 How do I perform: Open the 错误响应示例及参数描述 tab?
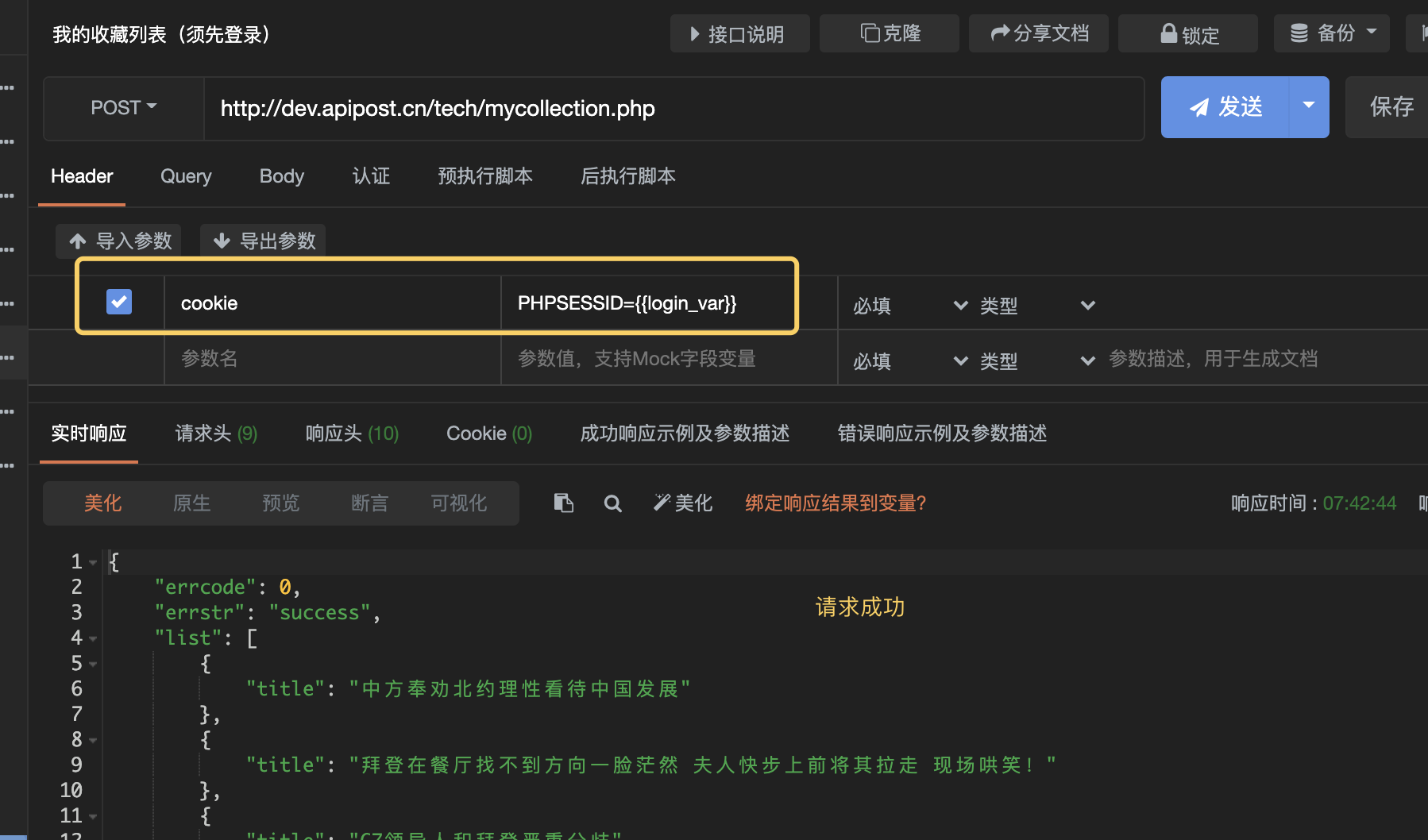942,433
